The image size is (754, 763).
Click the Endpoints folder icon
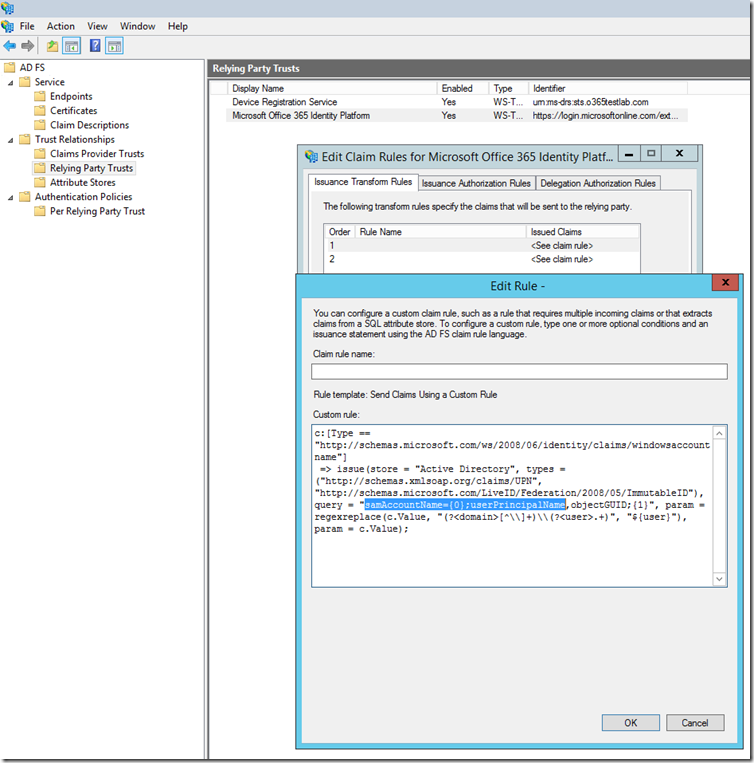click(x=40, y=96)
